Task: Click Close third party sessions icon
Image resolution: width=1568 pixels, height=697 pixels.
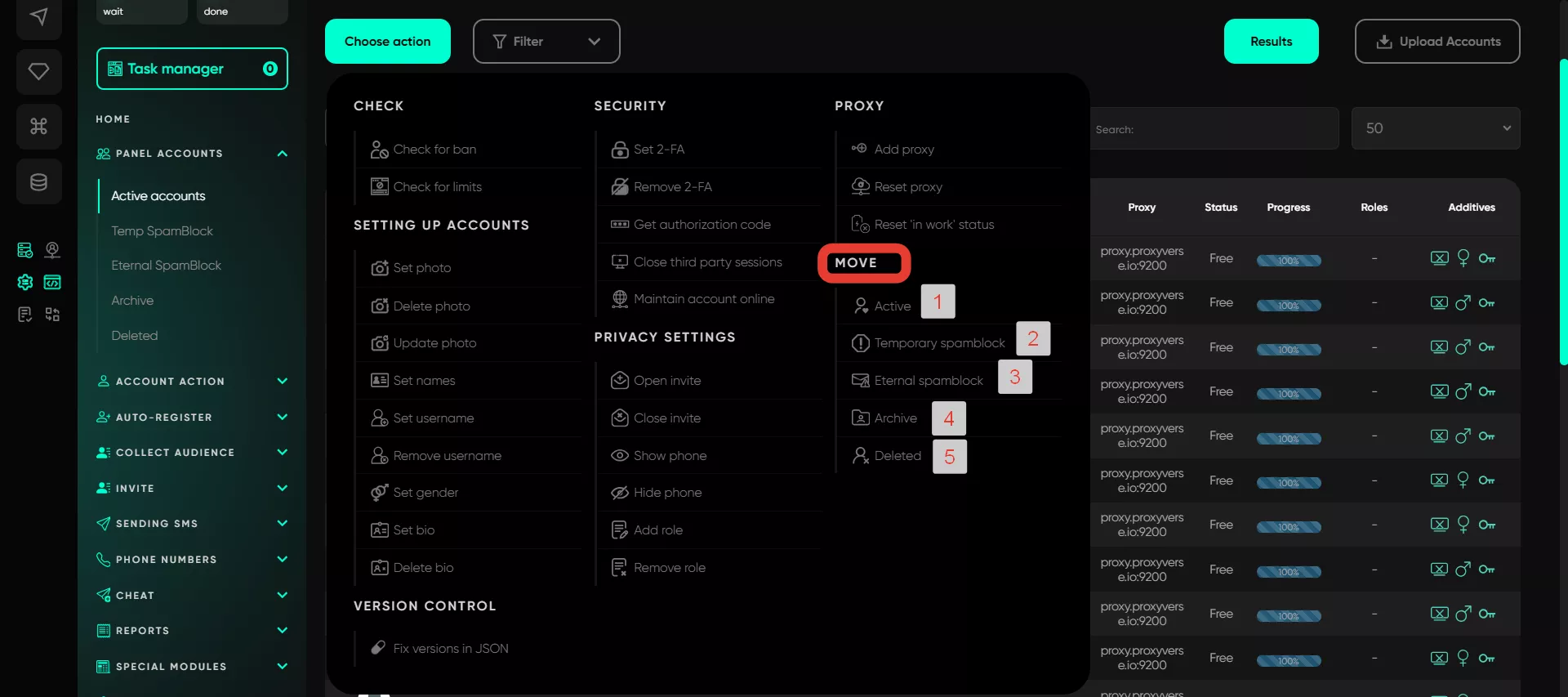Action: [620, 262]
